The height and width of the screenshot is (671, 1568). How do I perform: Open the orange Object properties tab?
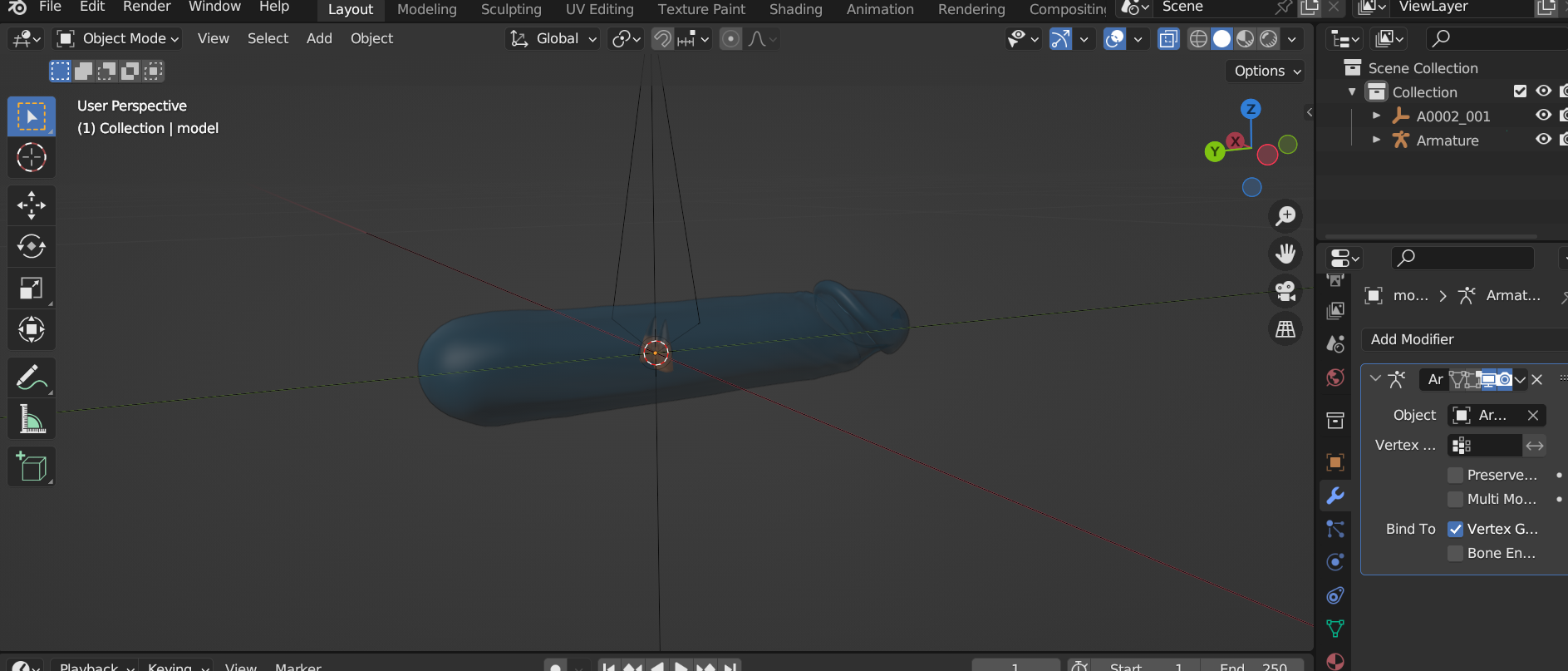(1335, 462)
